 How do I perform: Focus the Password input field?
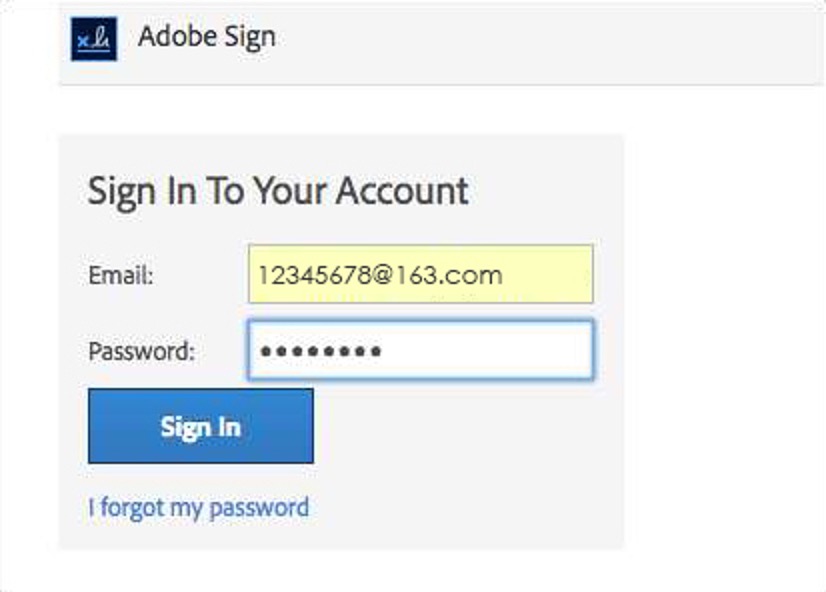click(420, 350)
